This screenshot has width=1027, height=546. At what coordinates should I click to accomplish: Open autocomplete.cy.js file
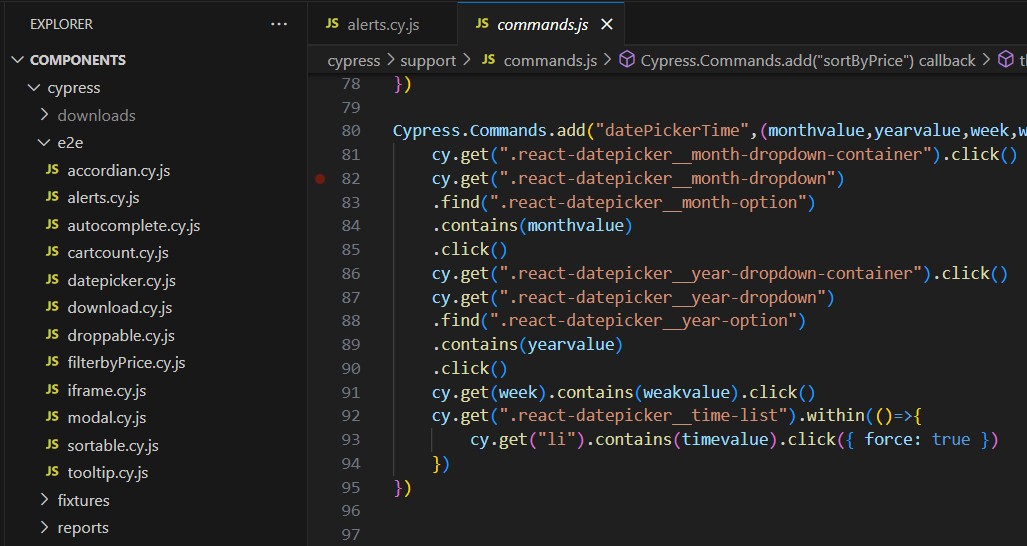[x=134, y=226]
